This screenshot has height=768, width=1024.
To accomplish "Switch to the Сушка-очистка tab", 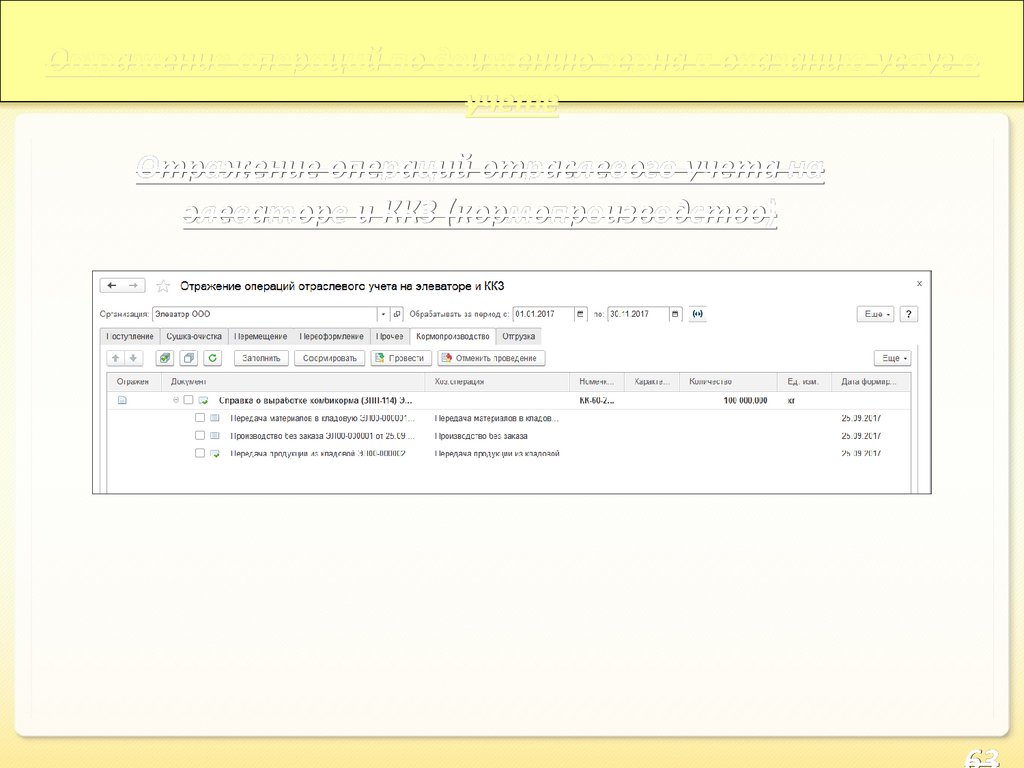I will pyautogui.click(x=194, y=336).
